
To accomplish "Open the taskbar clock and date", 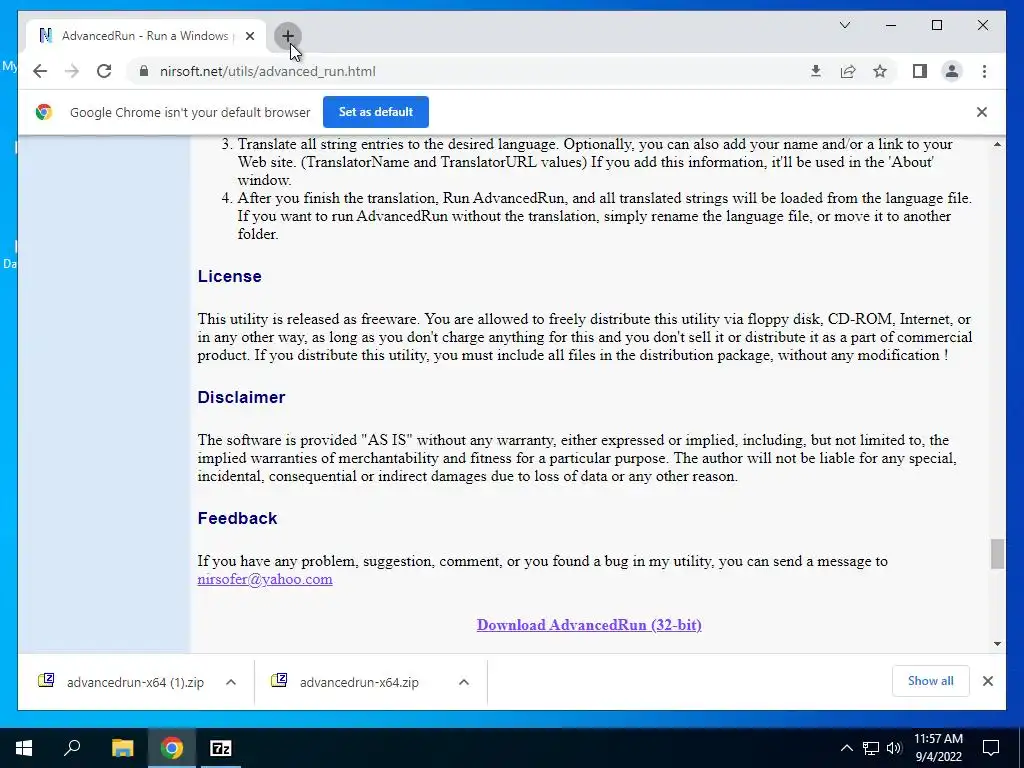I will point(938,748).
